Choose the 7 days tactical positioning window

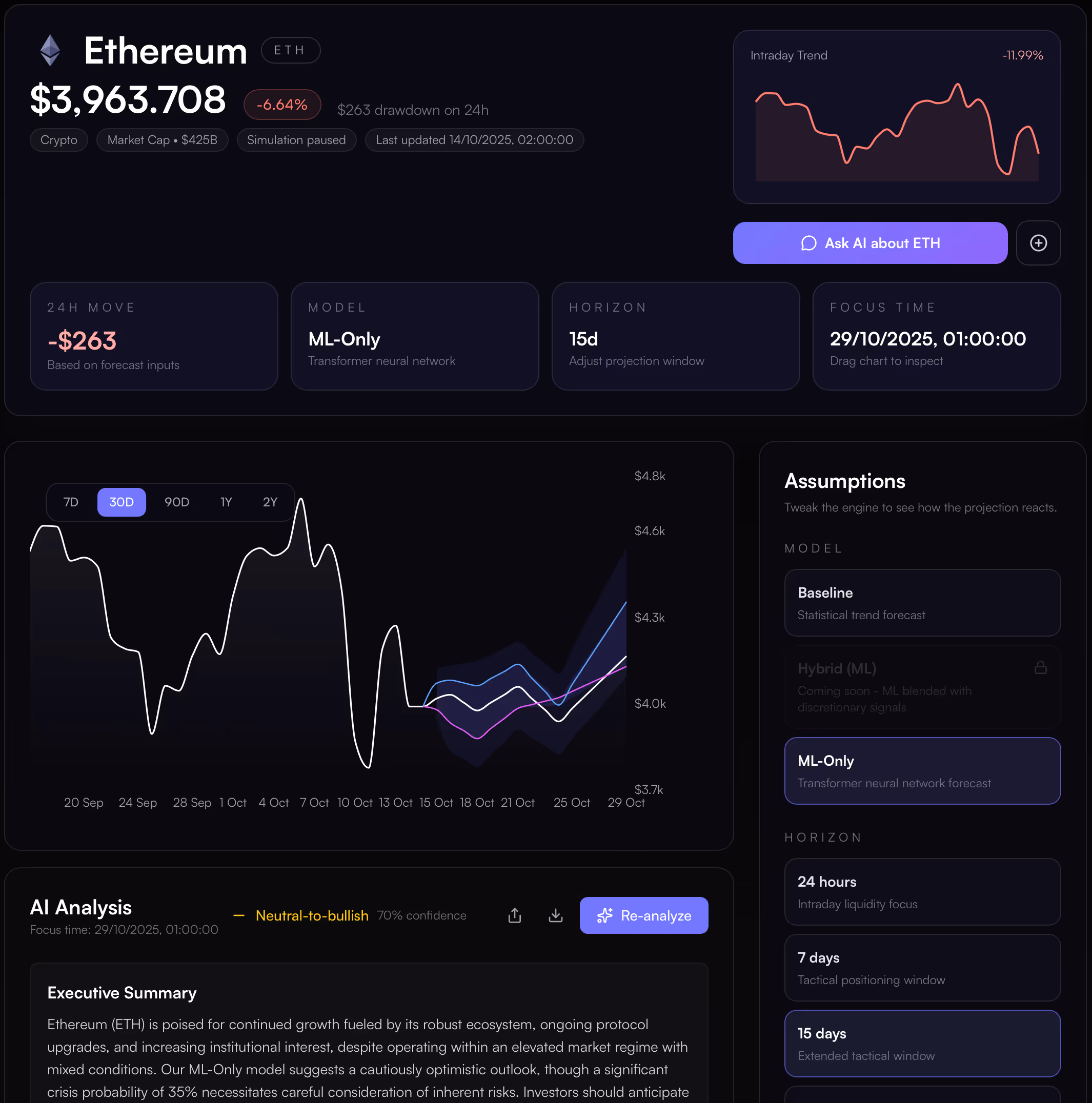coord(922,968)
